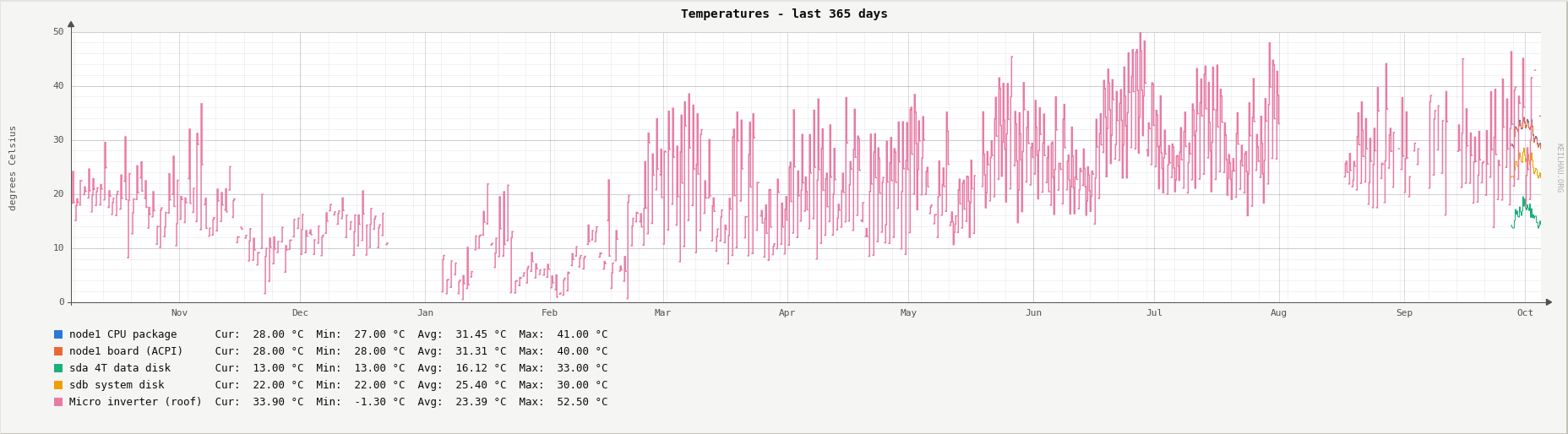
Task: Click the 'May' x-axis month label
Action: pyautogui.click(x=908, y=313)
